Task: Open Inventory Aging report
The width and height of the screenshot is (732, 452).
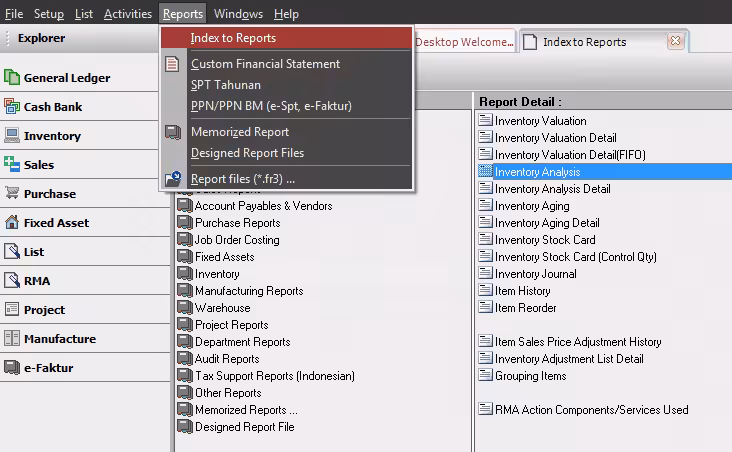Action: coord(532,206)
